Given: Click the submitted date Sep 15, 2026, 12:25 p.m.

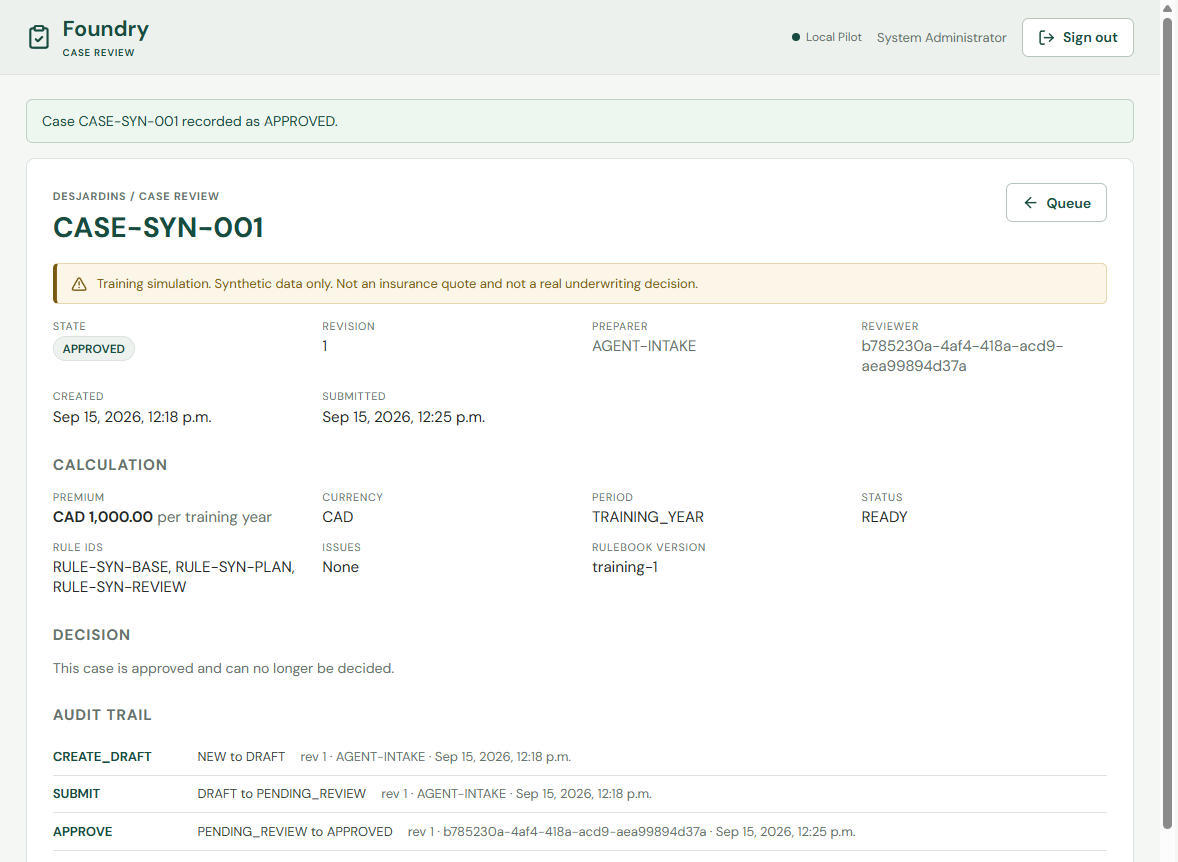Looking at the screenshot, I should [x=403, y=417].
